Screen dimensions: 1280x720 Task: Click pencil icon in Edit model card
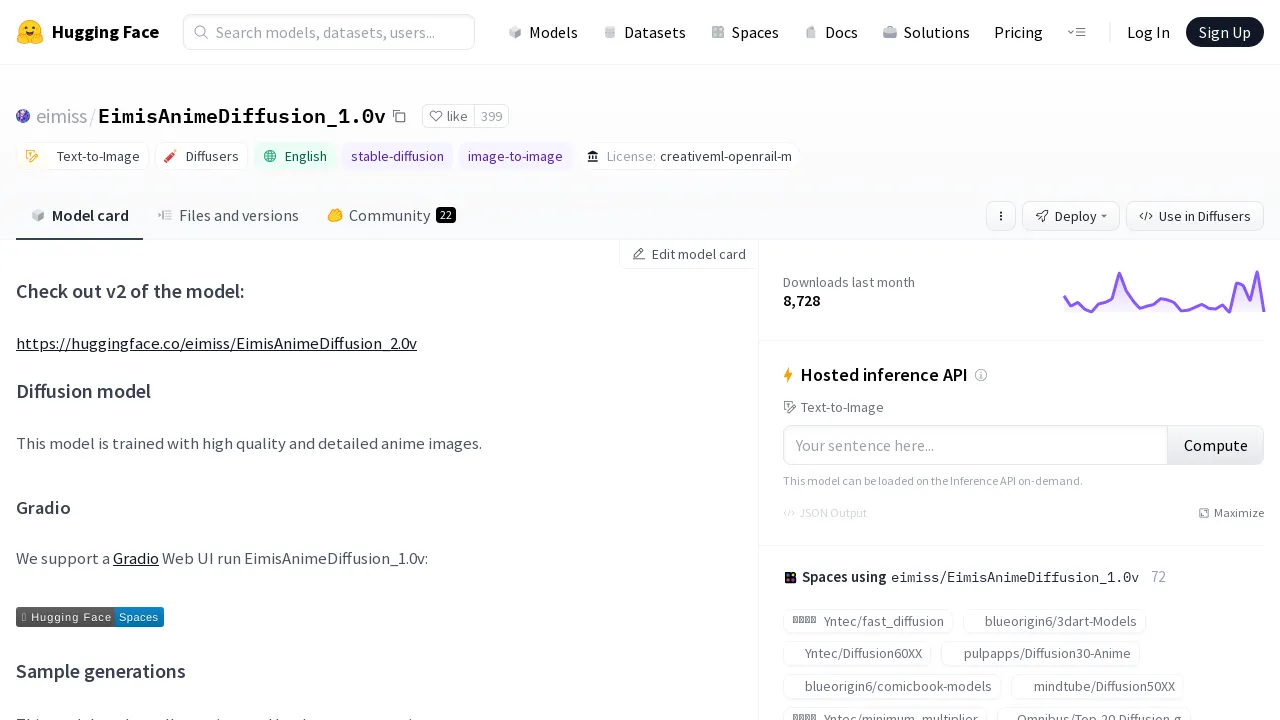[639, 254]
